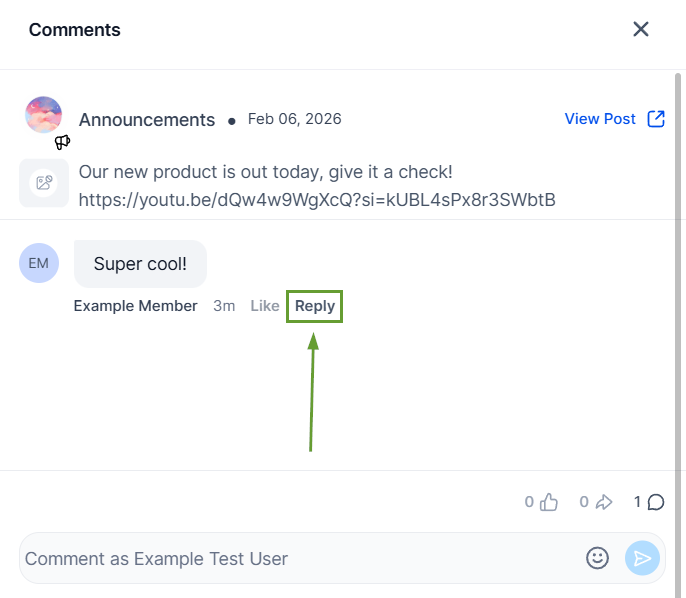This screenshot has height=598, width=686.
Task: Click the share arrow icon on the post
Action: [604, 502]
